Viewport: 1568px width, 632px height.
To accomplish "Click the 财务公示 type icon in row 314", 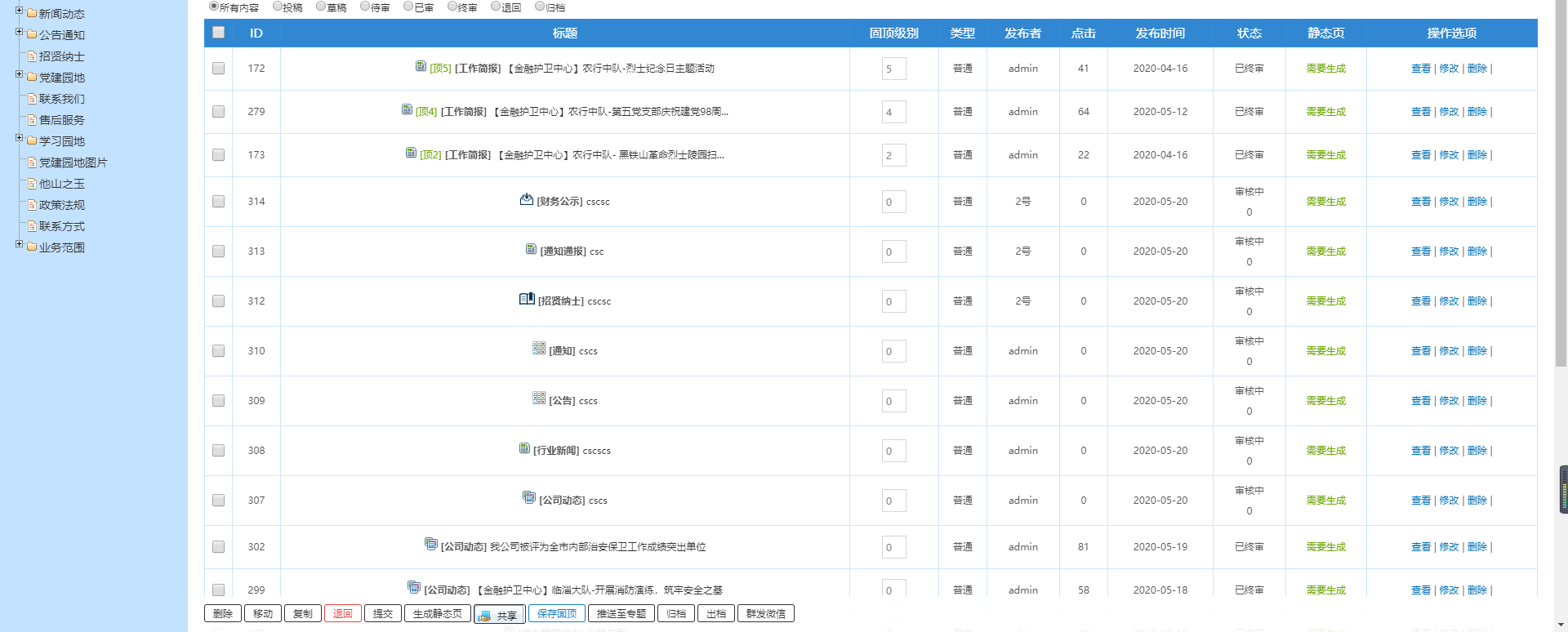I will [x=527, y=199].
